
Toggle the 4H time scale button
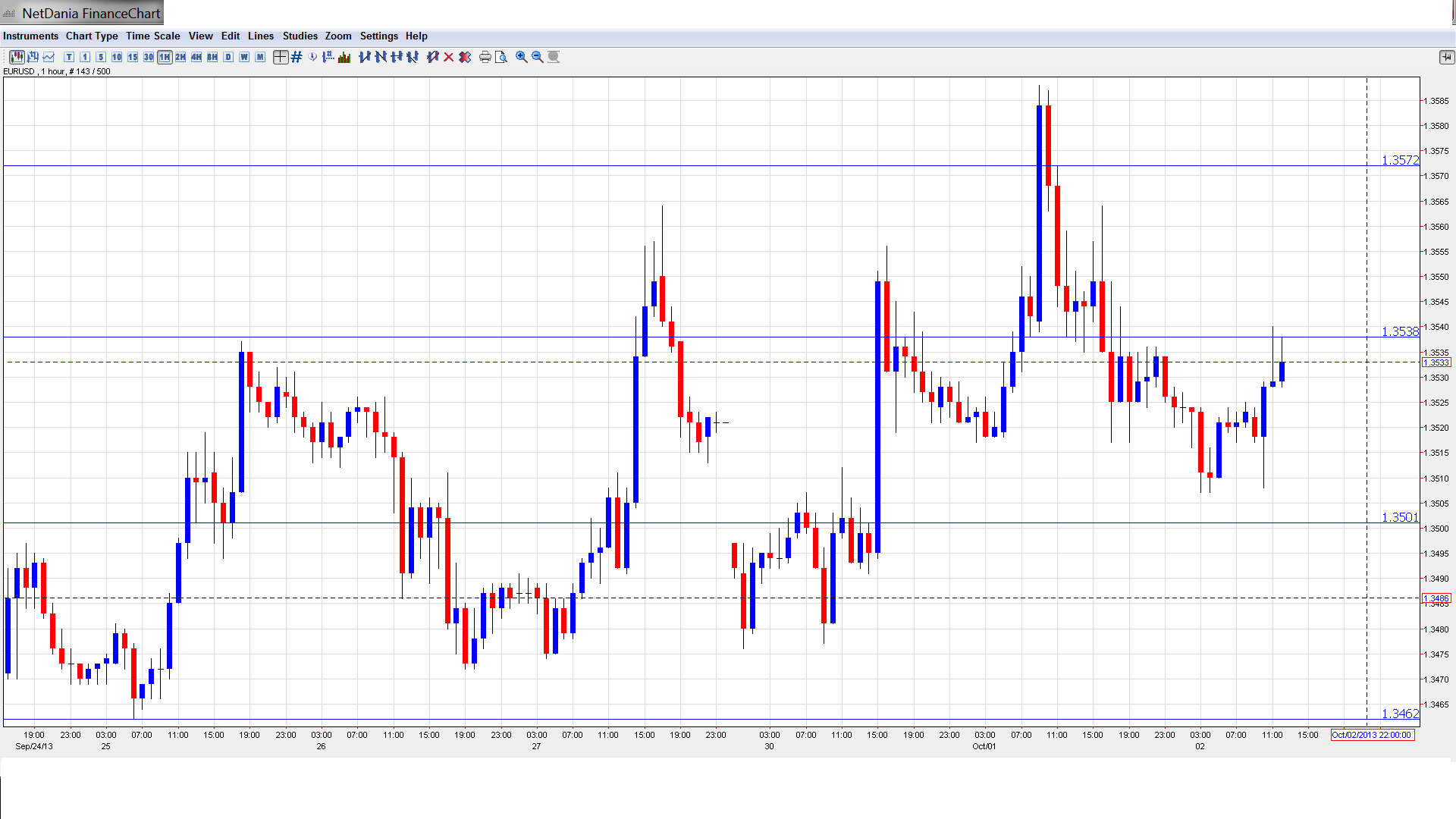[196, 57]
